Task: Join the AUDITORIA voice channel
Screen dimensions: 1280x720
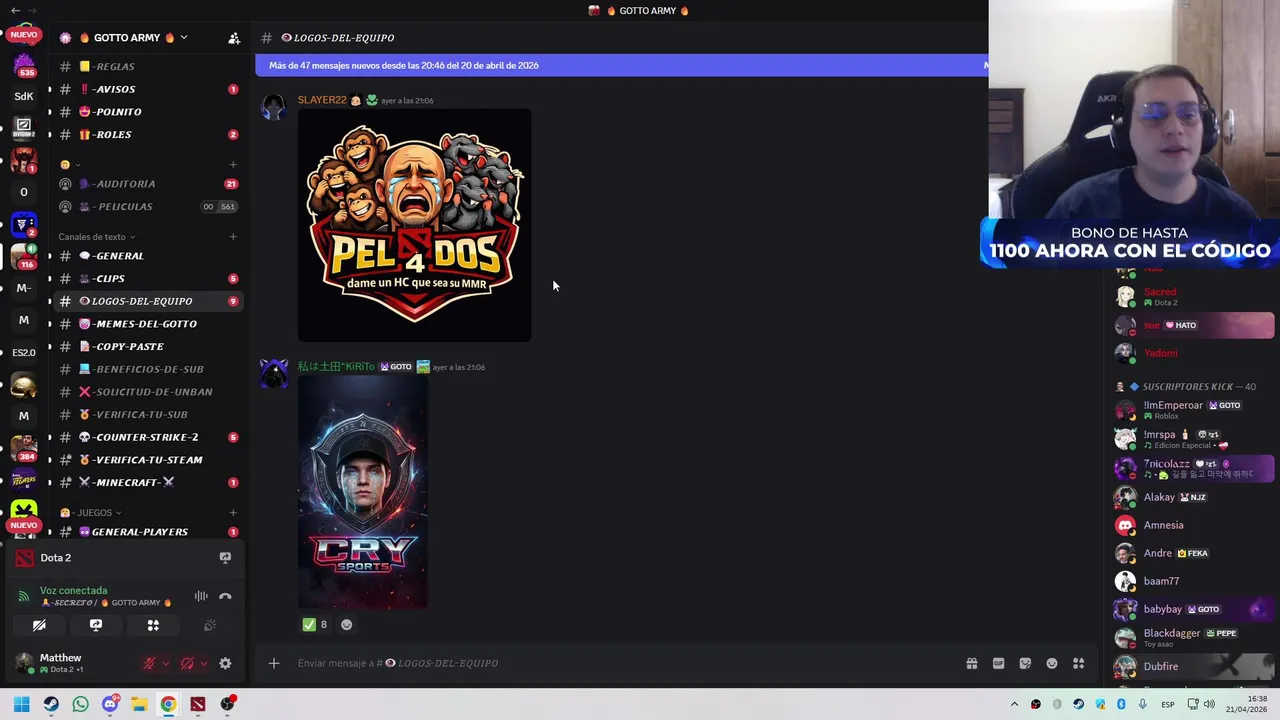Action: click(148, 184)
